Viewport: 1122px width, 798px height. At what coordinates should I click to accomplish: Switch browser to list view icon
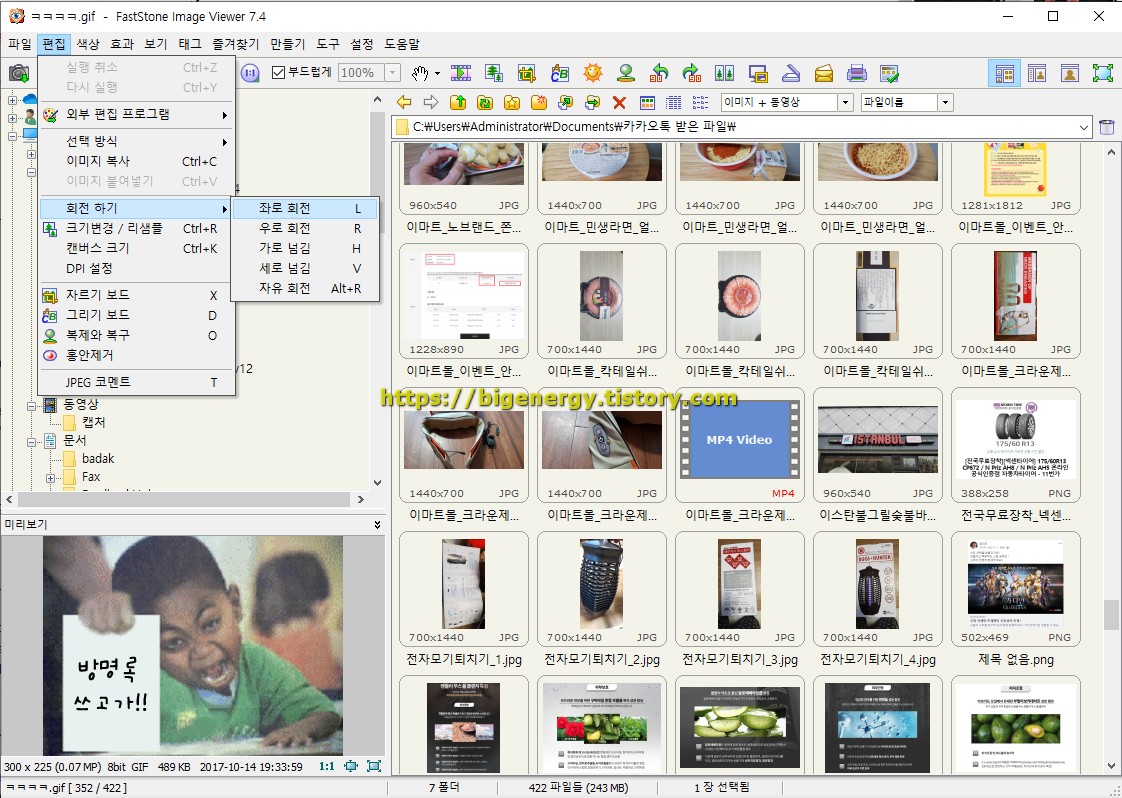pos(701,102)
